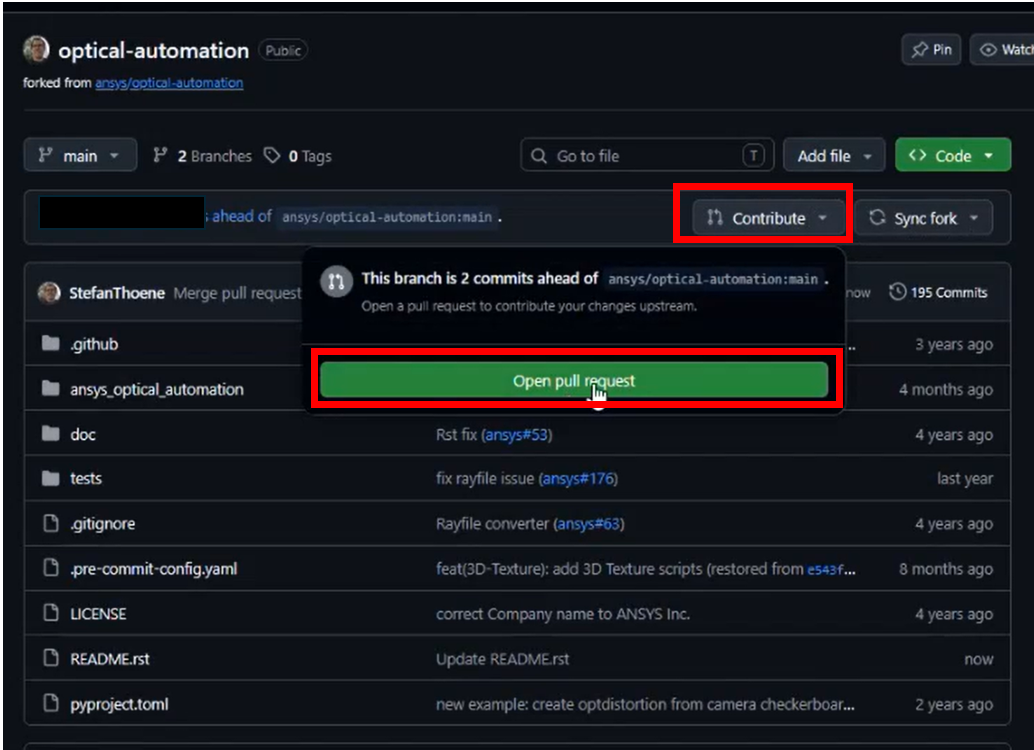The width and height of the screenshot is (1034, 750).
Task: Click the file icon beside LICENSE
Action: (51, 613)
